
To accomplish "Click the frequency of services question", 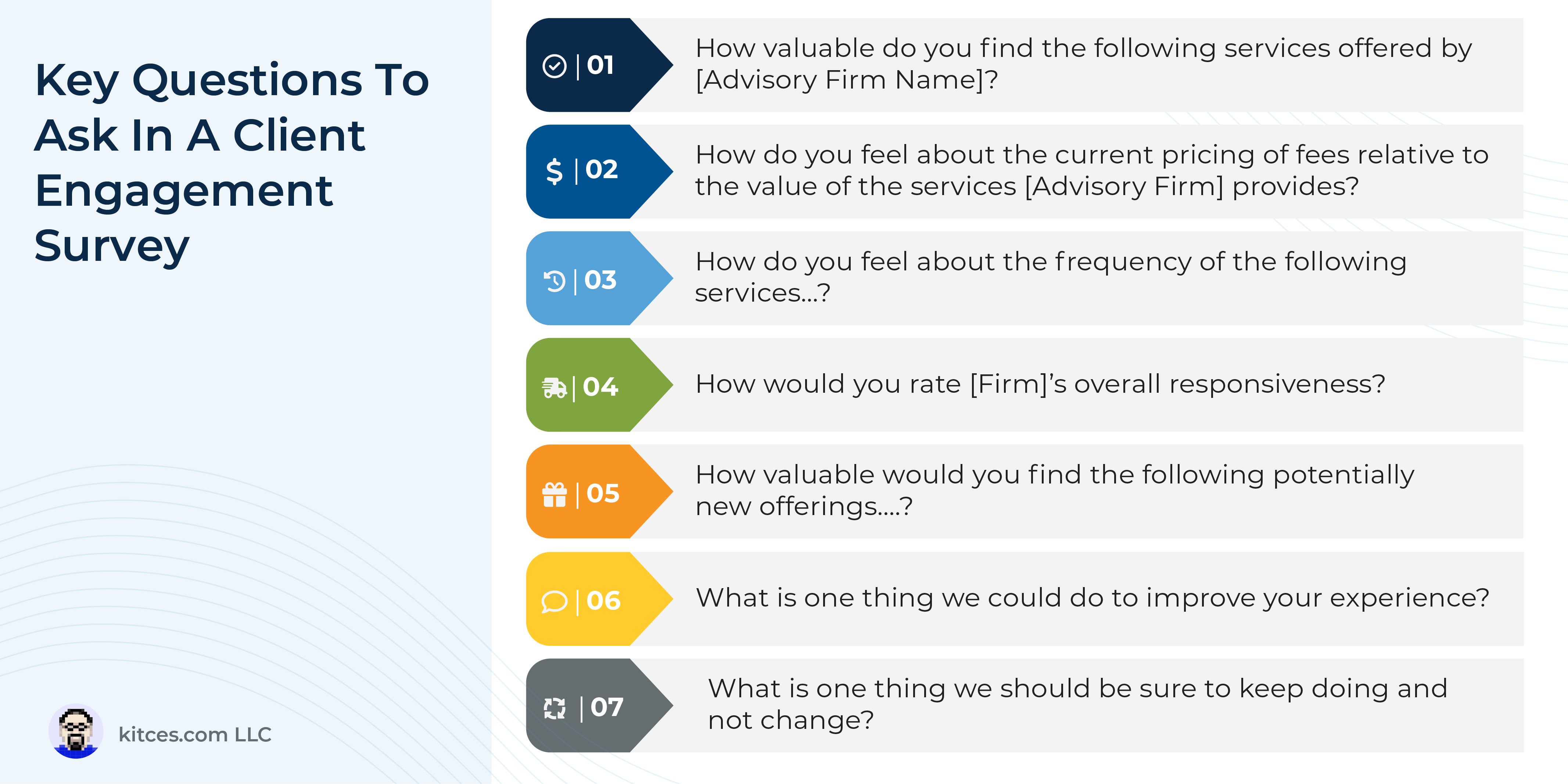I will click(1051, 277).
